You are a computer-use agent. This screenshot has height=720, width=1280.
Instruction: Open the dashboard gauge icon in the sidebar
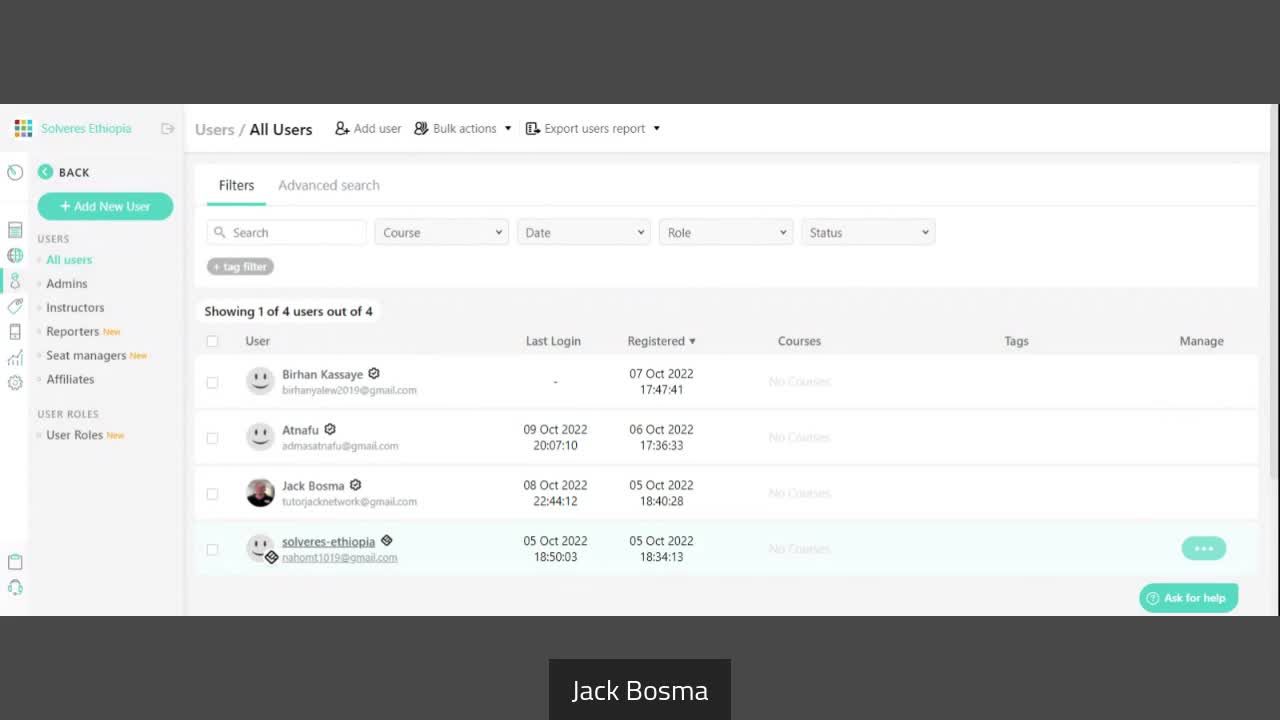[x=15, y=172]
